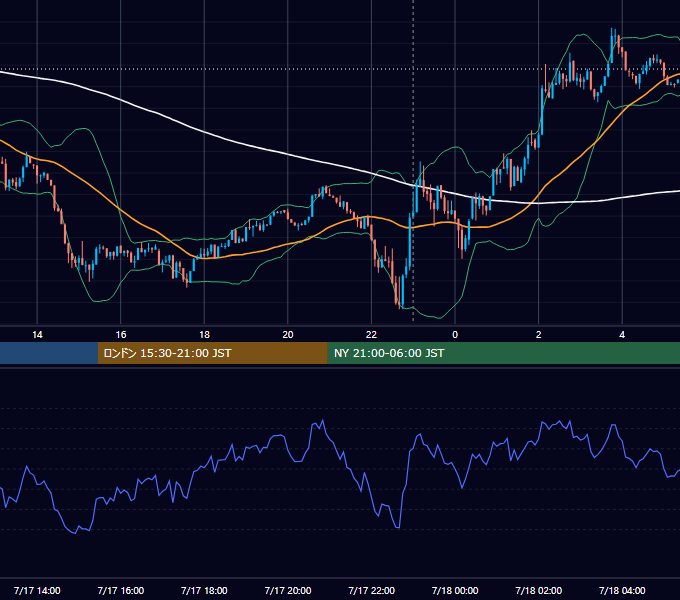
Task: Click the blue session band before London
Action: point(49,353)
